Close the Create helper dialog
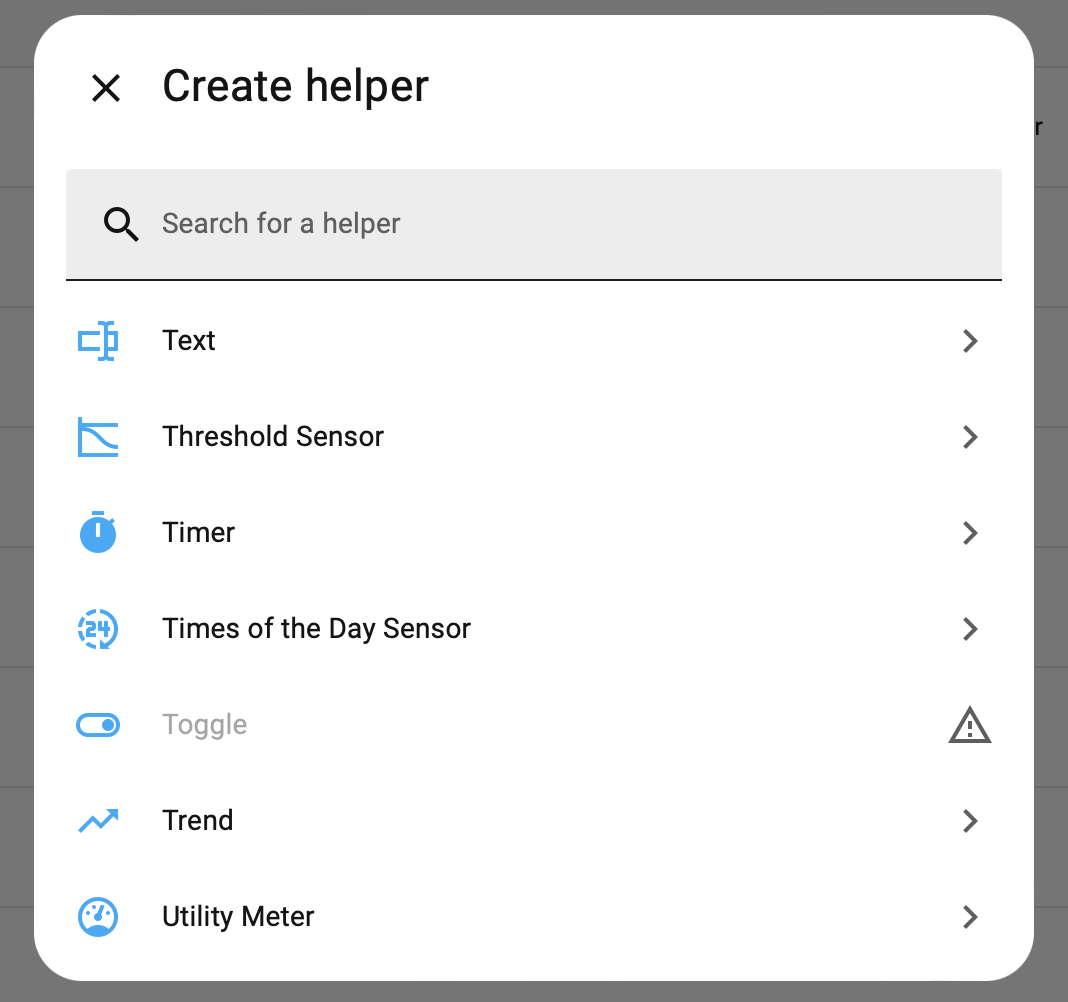 (106, 88)
